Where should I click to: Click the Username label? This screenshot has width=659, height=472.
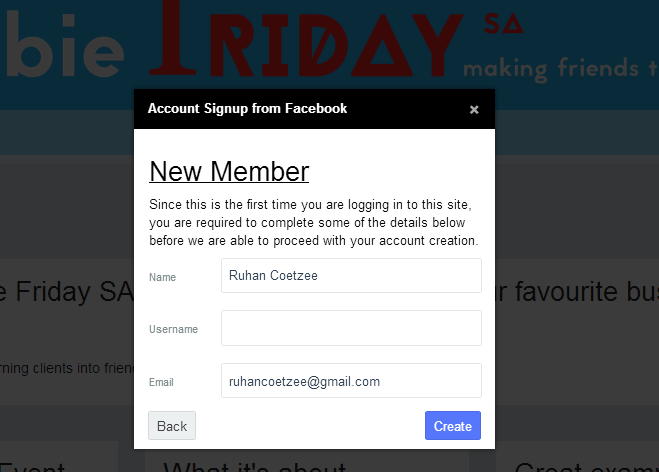pos(173,329)
